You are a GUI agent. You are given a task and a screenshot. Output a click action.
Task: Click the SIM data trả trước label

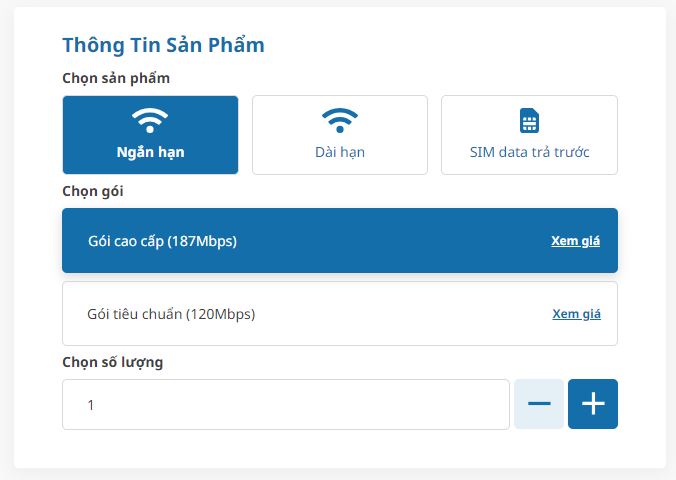click(529, 153)
